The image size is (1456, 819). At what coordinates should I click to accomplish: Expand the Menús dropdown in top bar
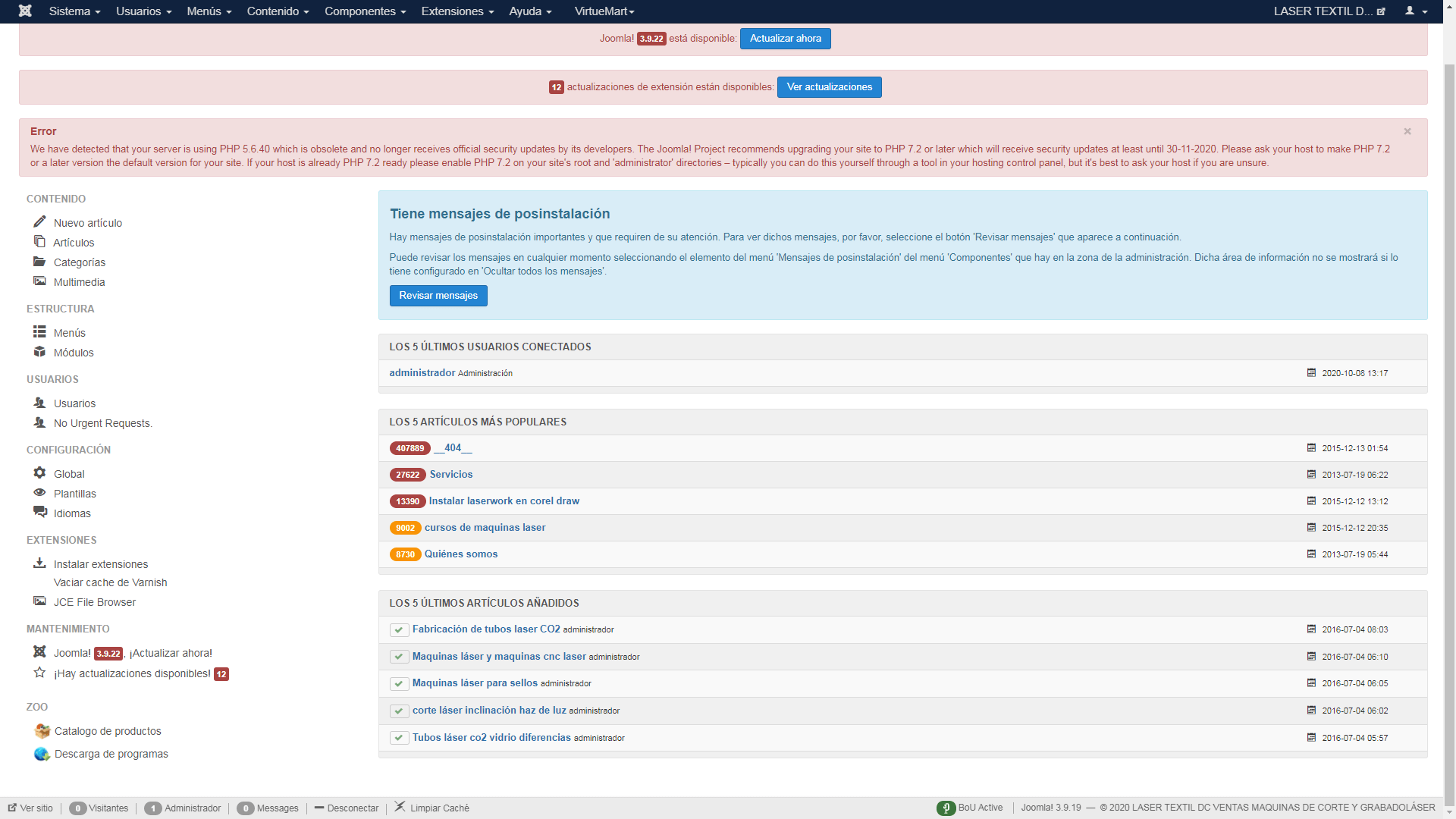point(209,11)
